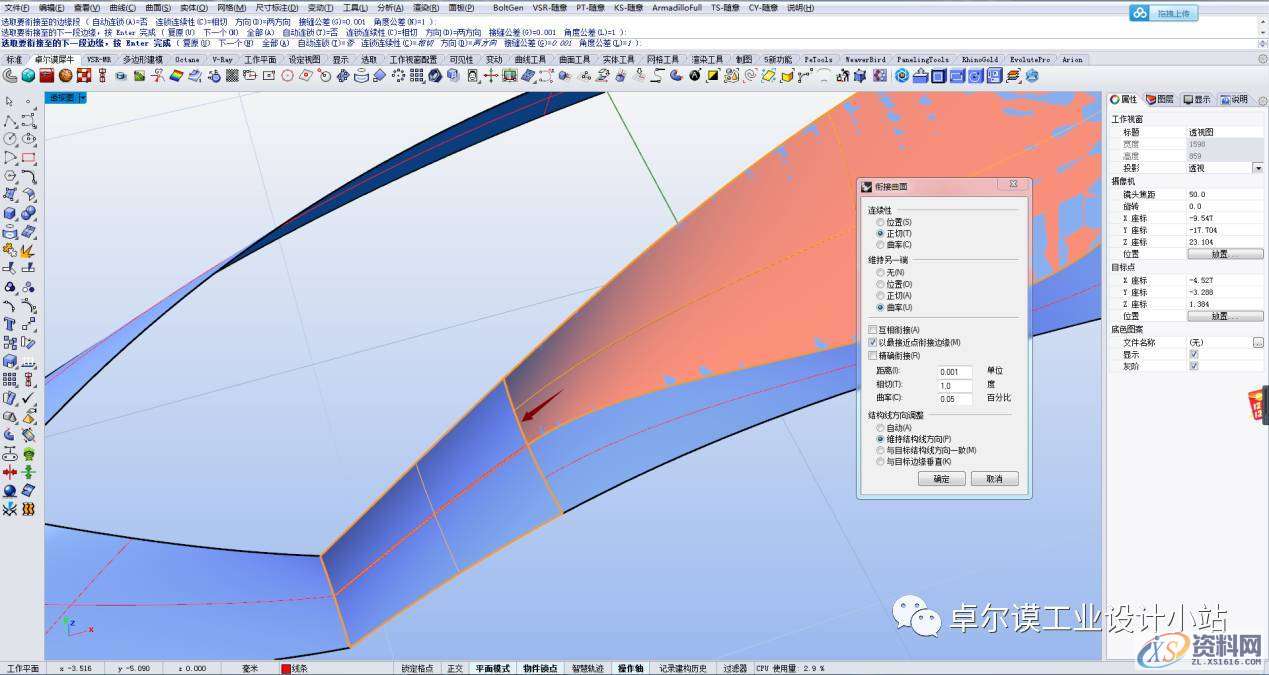Select 曲率(C) continuity radio button

coord(880,244)
